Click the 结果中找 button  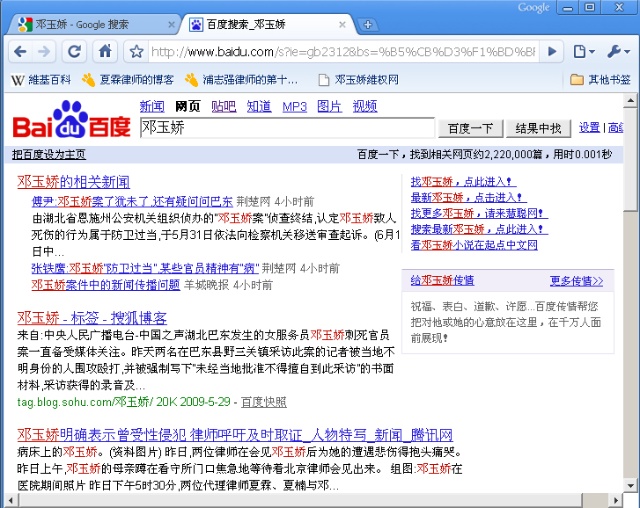click(538, 129)
